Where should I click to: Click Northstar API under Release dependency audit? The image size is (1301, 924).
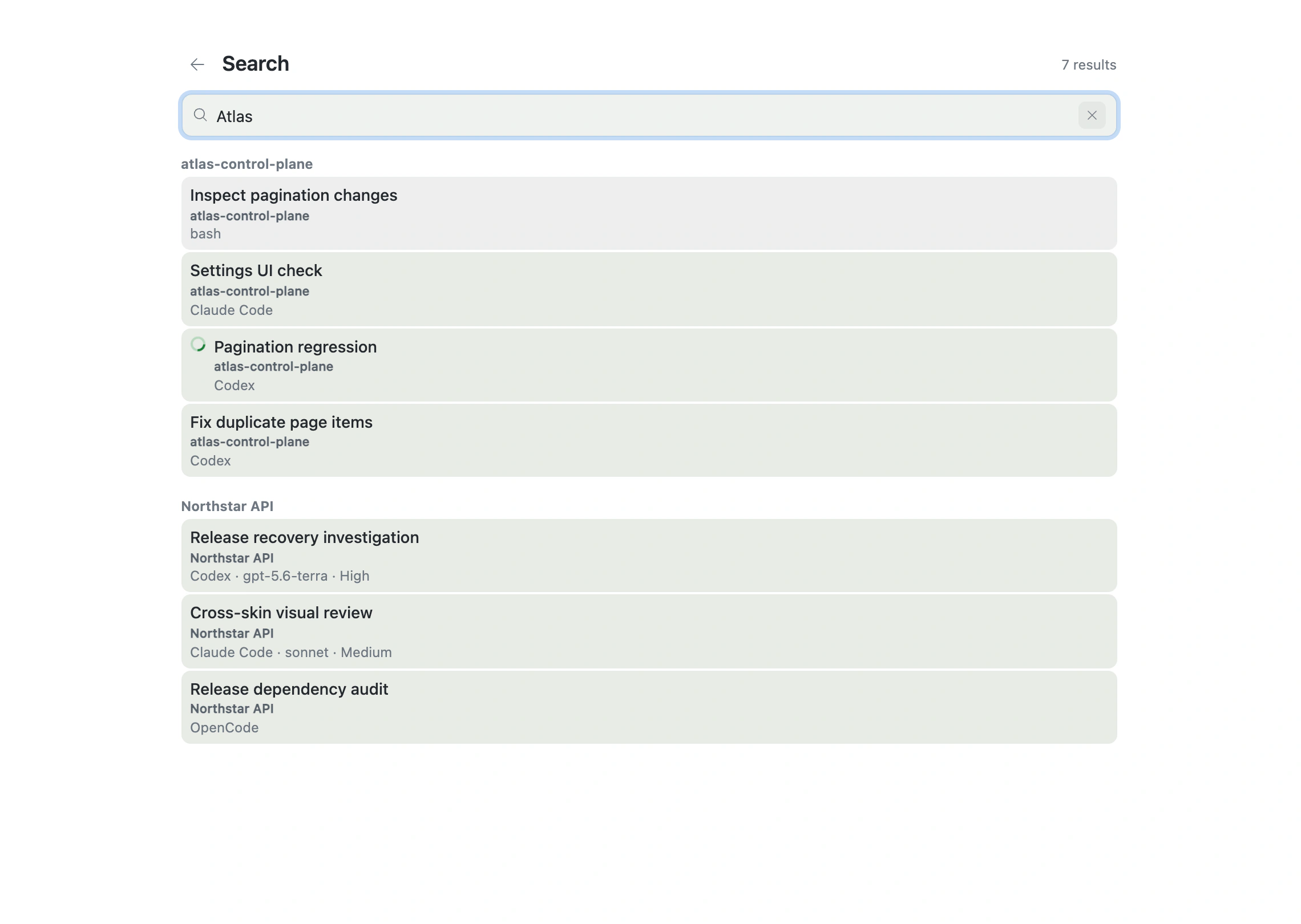point(232,709)
